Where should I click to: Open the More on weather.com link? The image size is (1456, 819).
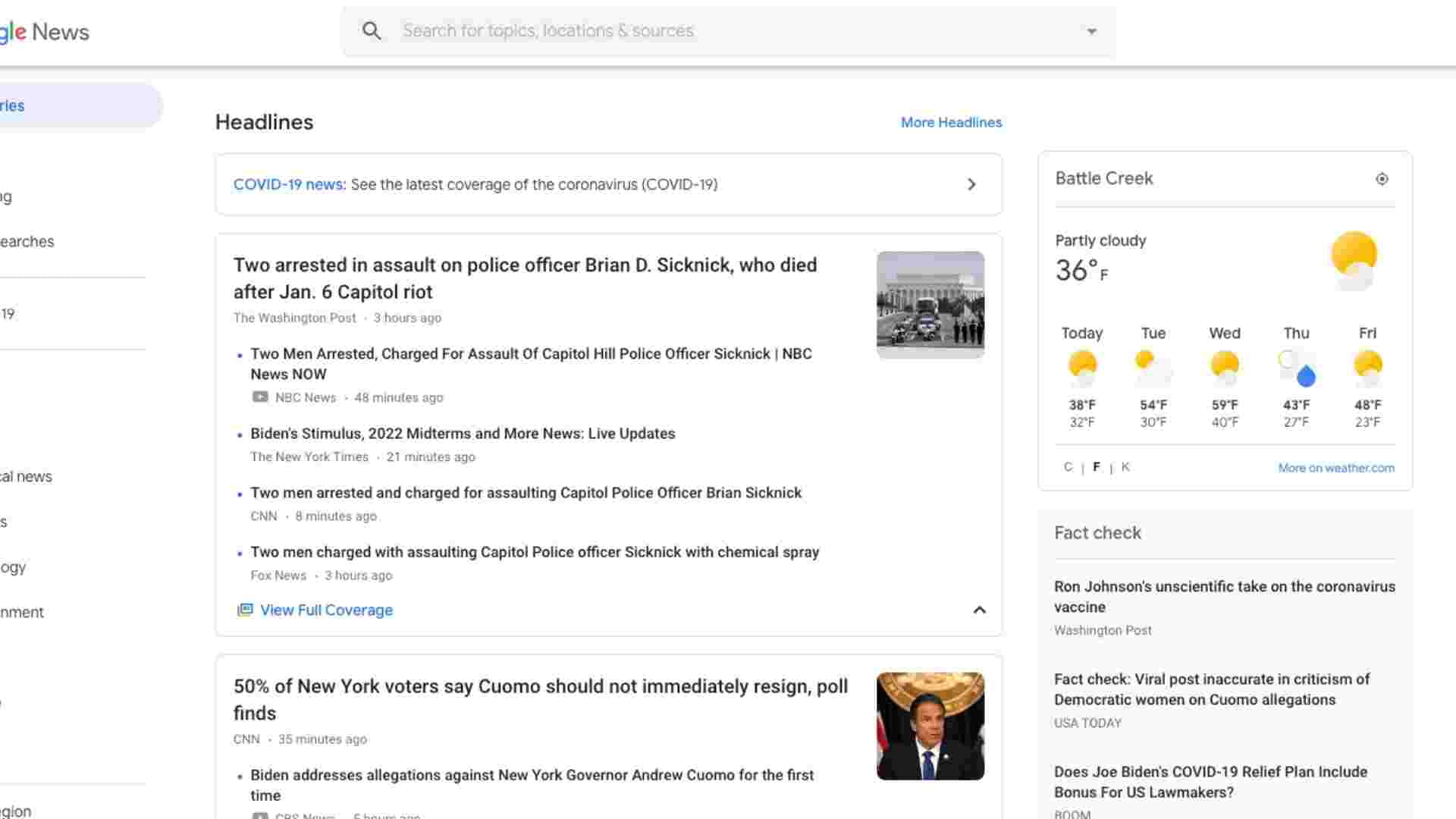1336,467
